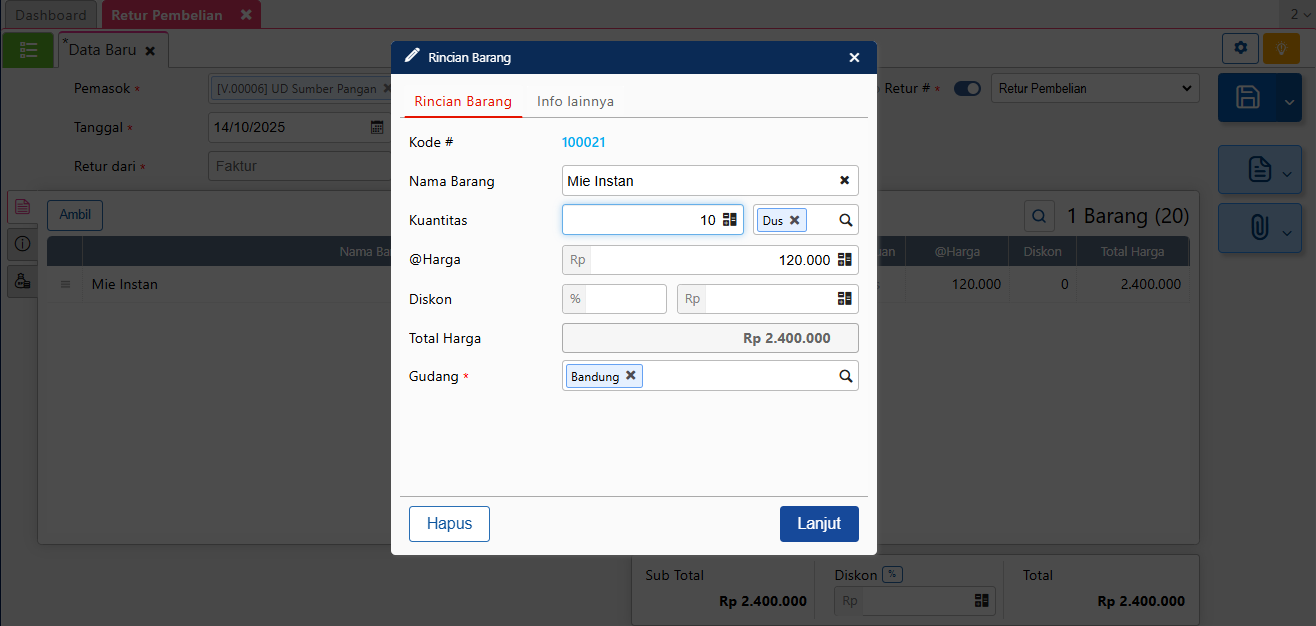This screenshot has height=626, width=1316.
Task: Select the Dashboard tab
Action: (51, 15)
